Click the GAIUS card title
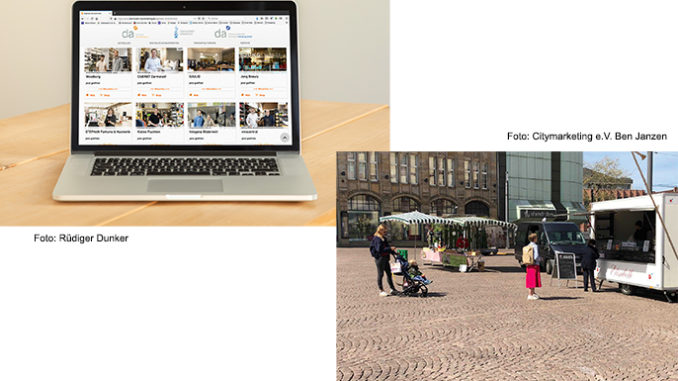Image resolution: width=678 pixels, height=381 pixels. click(195, 77)
